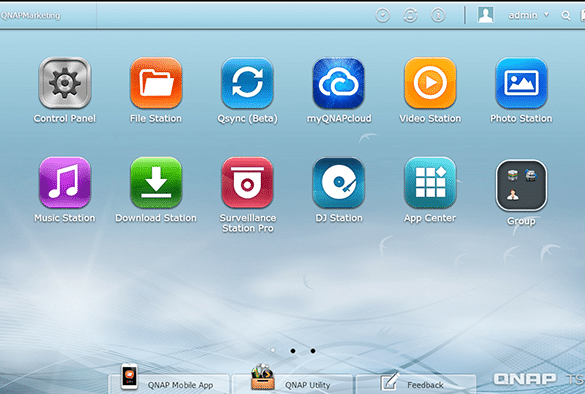Go to first desktop page dot
Image resolution: width=585 pixels, height=394 pixels.
click(273, 350)
